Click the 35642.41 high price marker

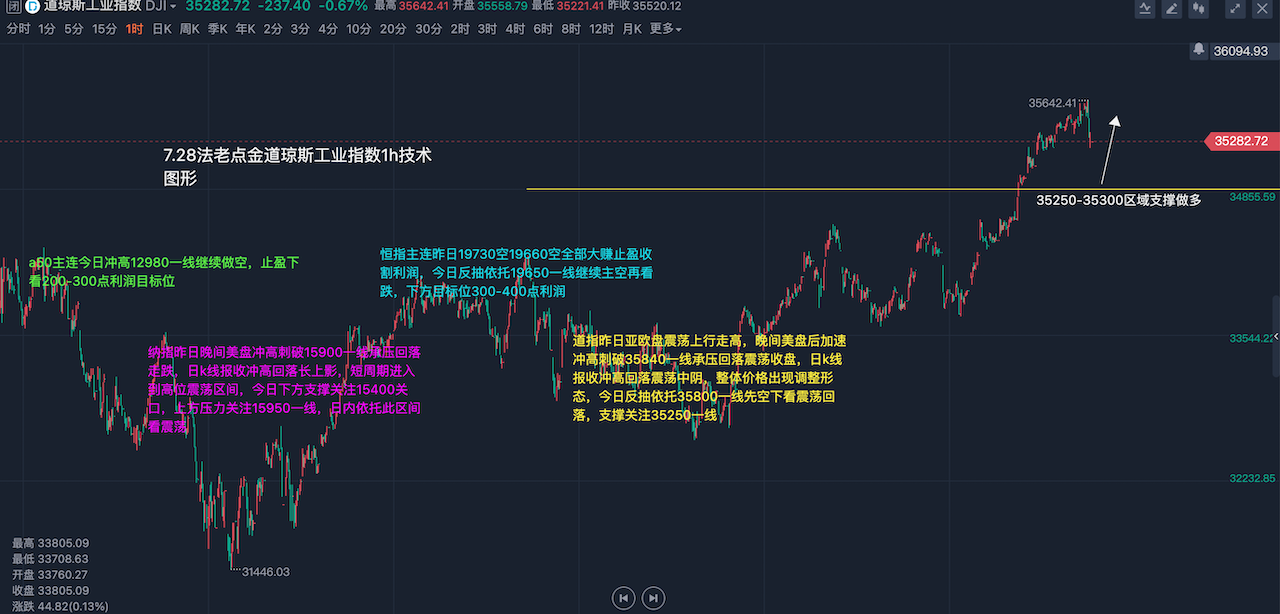click(1052, 102)
